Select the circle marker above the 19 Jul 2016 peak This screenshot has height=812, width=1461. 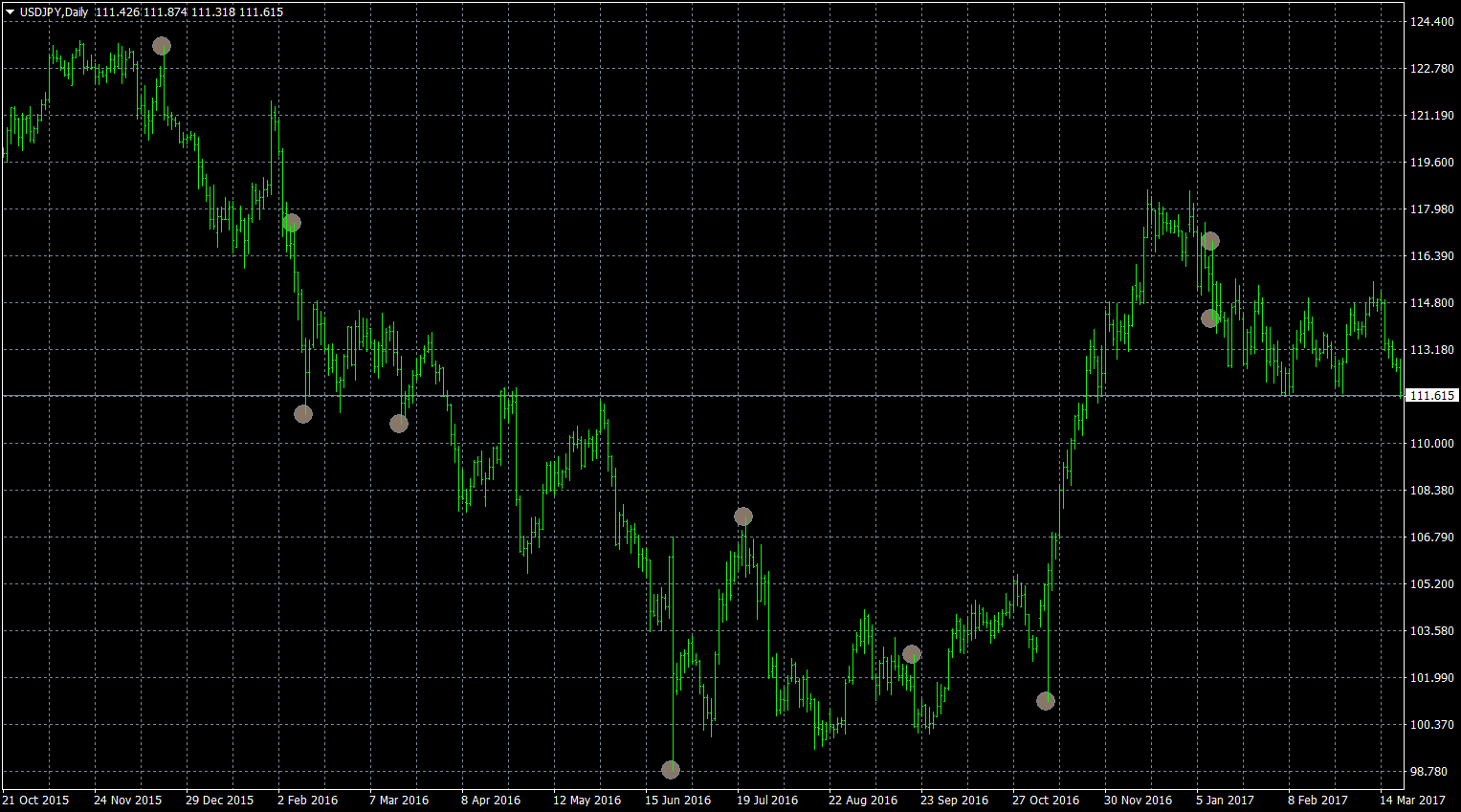(x=743, y=516)
